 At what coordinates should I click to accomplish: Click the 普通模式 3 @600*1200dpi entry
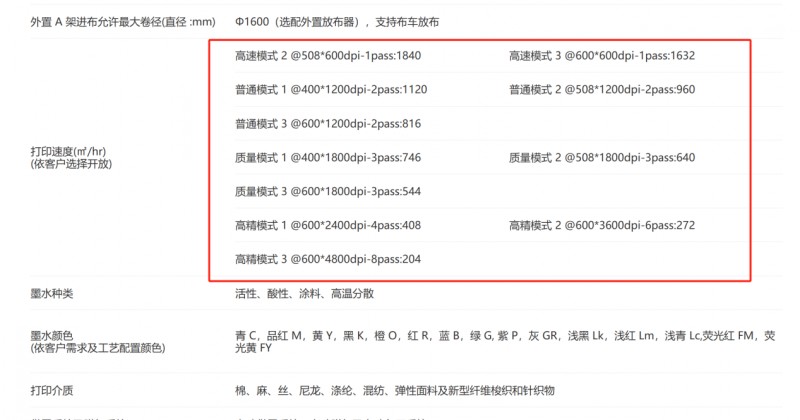point(327,124)
